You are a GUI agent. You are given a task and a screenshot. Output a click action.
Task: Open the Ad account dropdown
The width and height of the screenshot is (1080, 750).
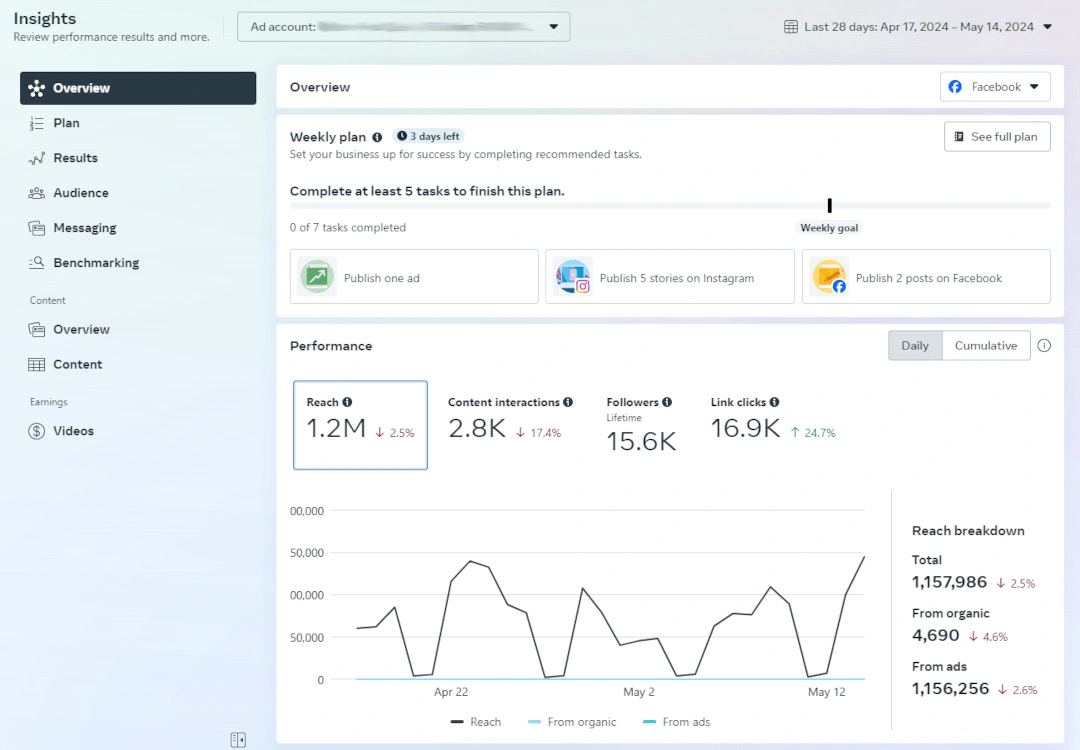(x=403, y=27)
